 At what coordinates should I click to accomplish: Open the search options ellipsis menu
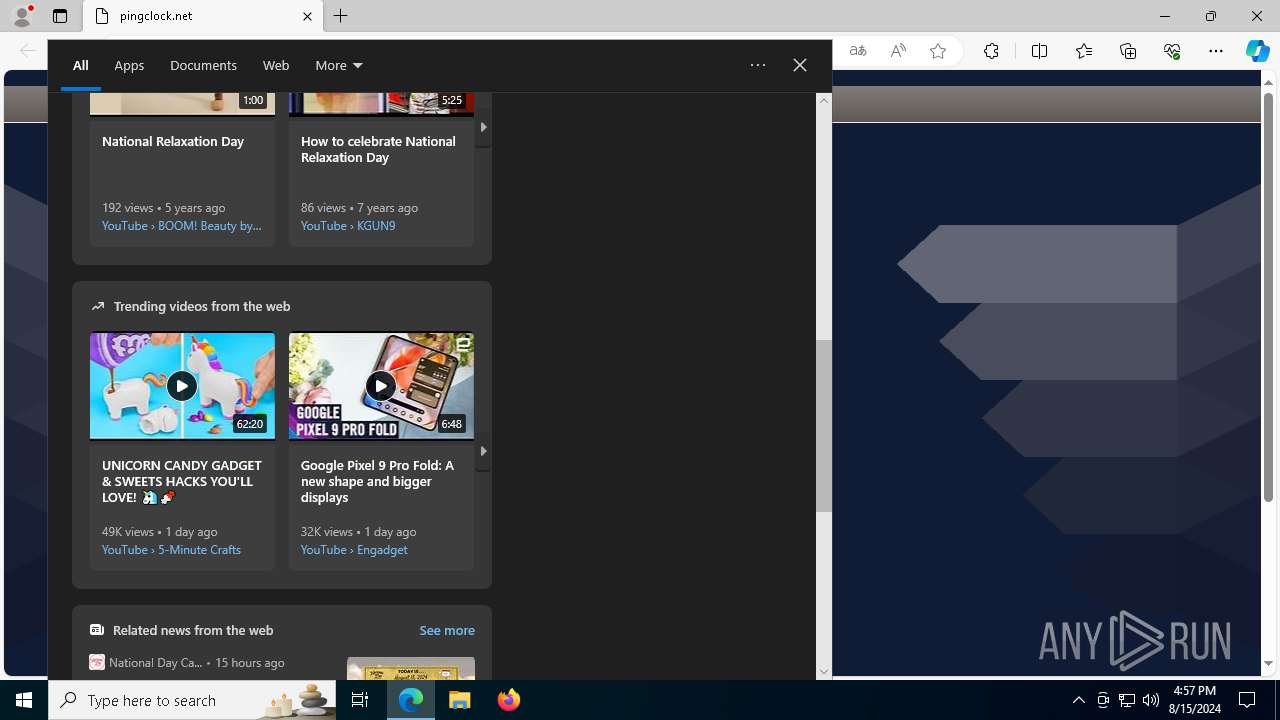click(x=758, y=65)
